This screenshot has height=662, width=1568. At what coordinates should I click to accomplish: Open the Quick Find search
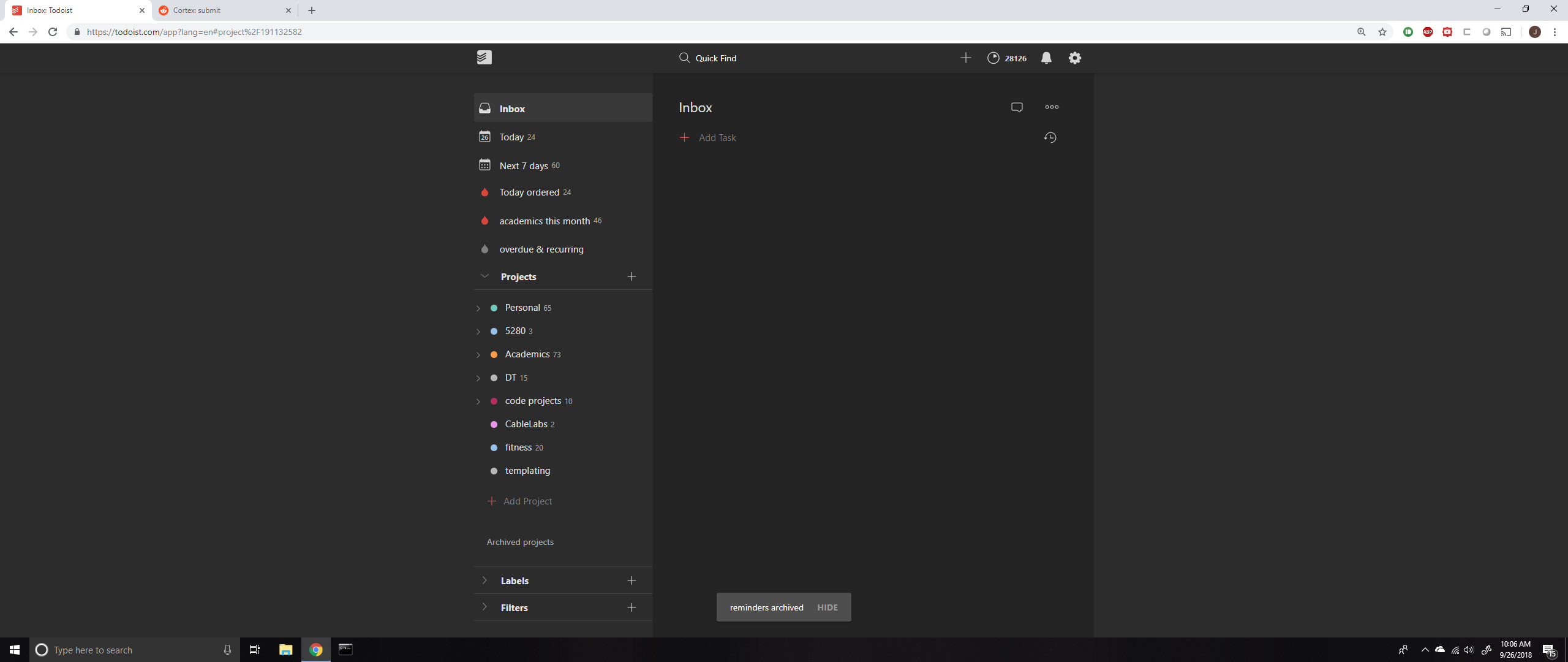pos(715,58)
